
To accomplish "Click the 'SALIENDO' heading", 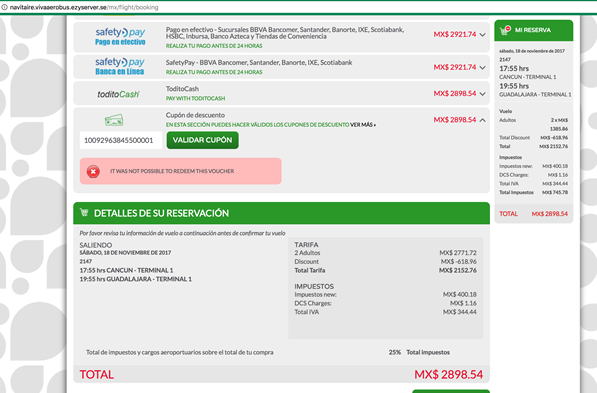I will pyautogui.click(x=96, y=245).
